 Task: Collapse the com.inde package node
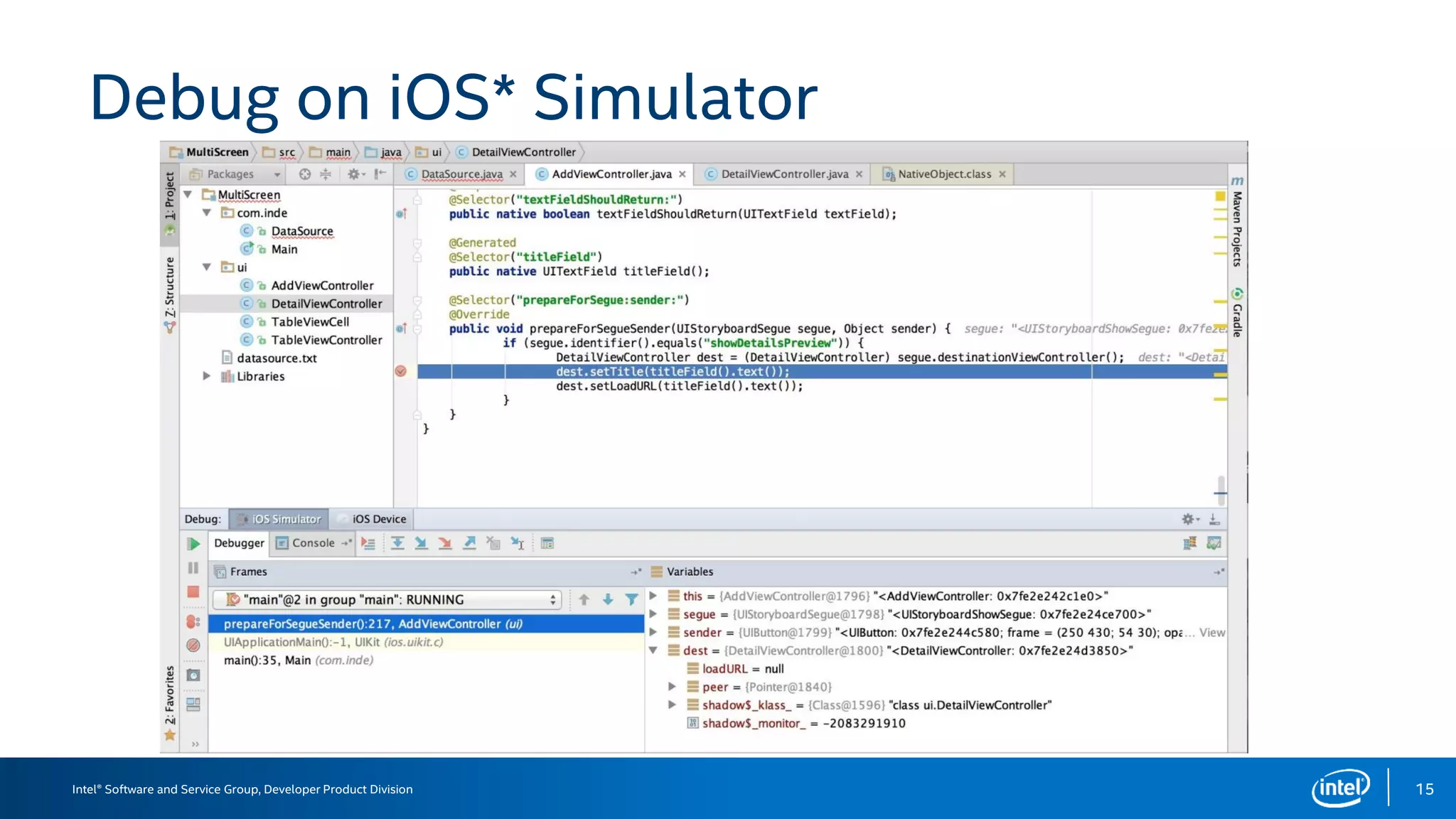click(207, 213)
